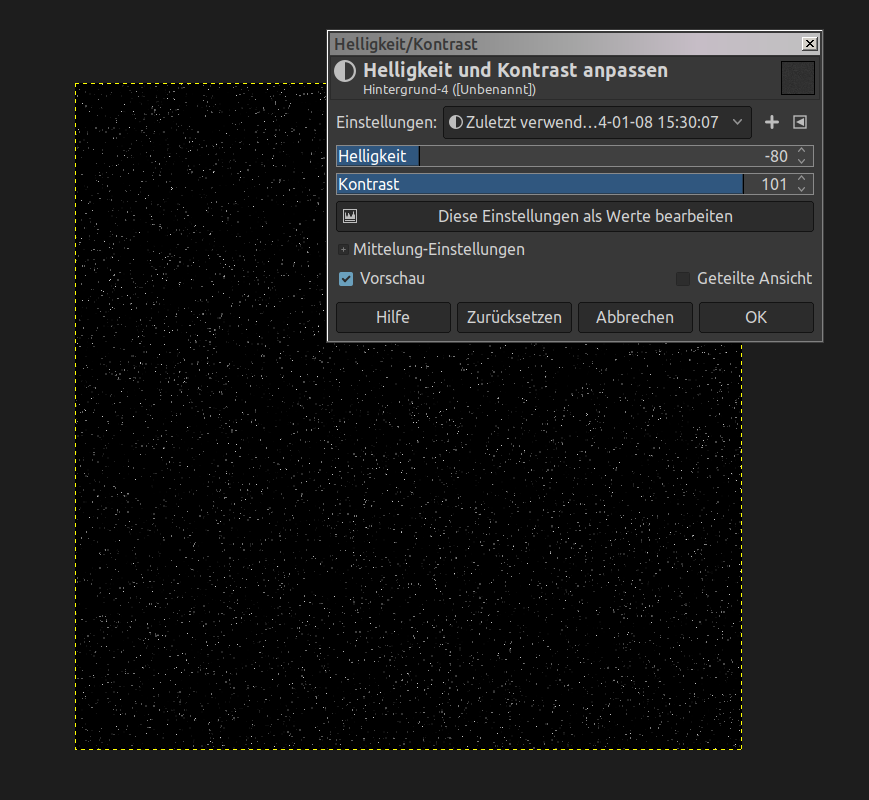Click the histogram icon in the Werte button
Viewport: 869px width, 800px height.
350,216
